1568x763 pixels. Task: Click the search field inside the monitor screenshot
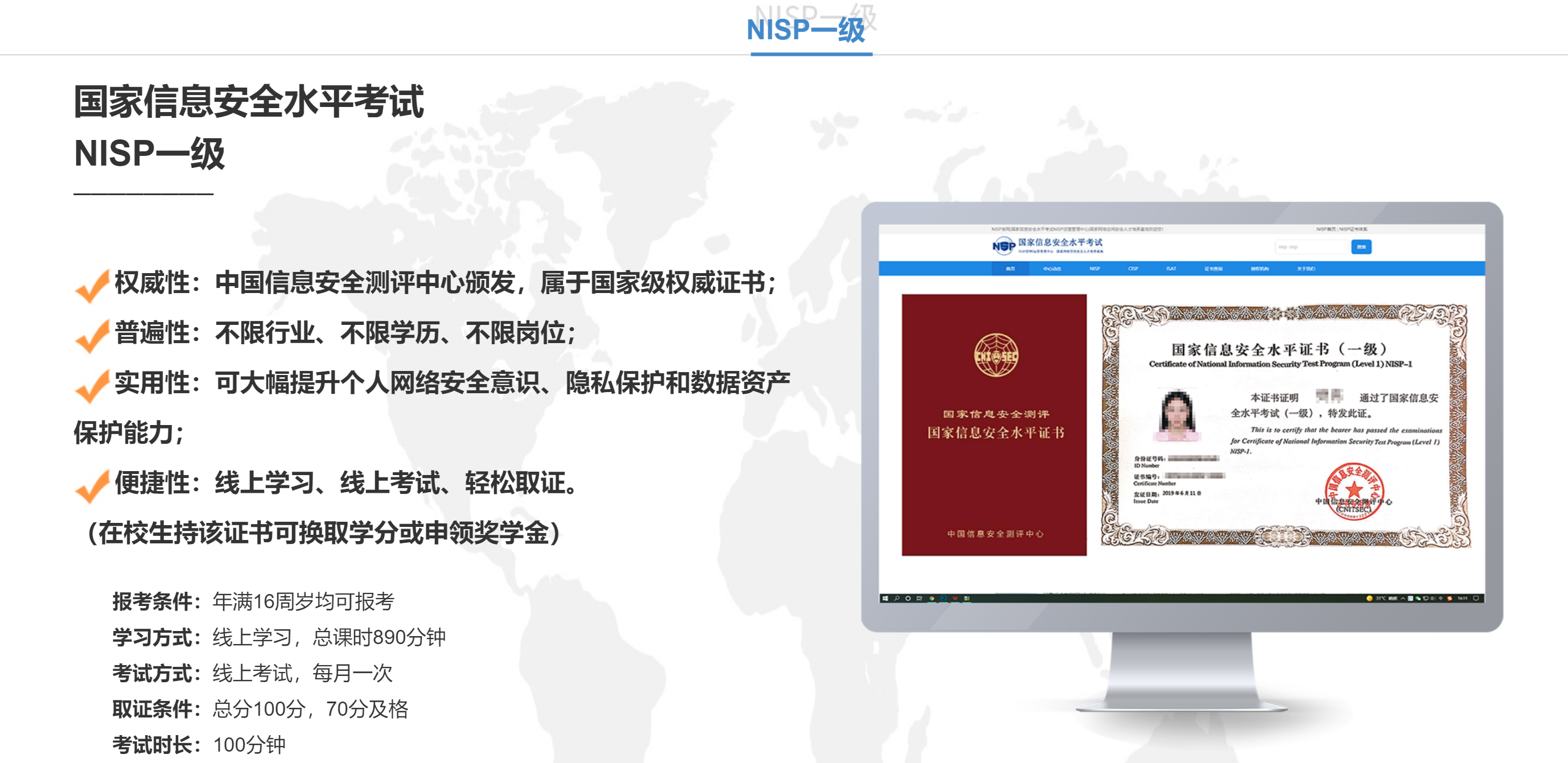[x=1312, y=246]
